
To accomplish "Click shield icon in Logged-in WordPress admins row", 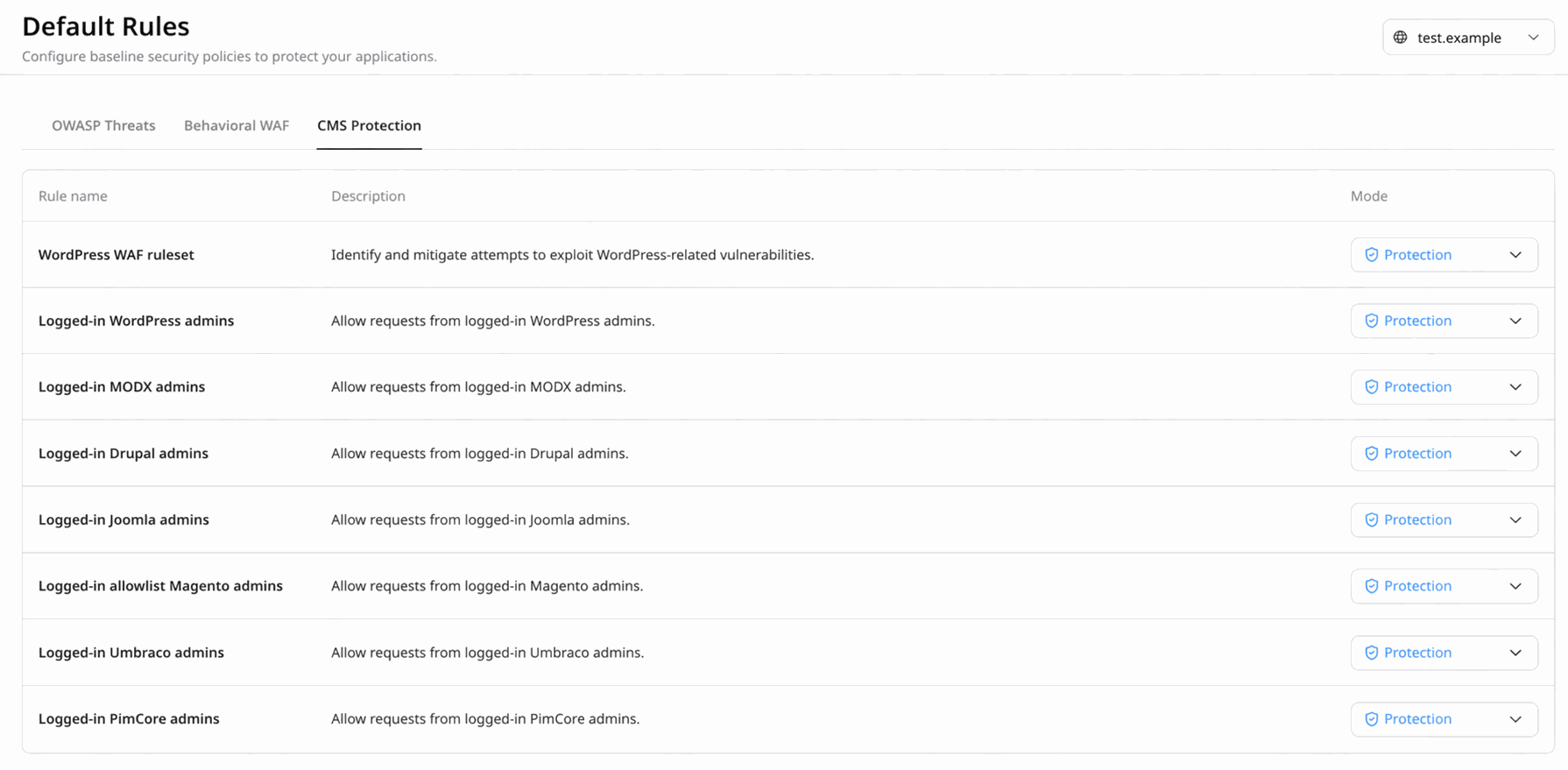I will point(1372,321).
